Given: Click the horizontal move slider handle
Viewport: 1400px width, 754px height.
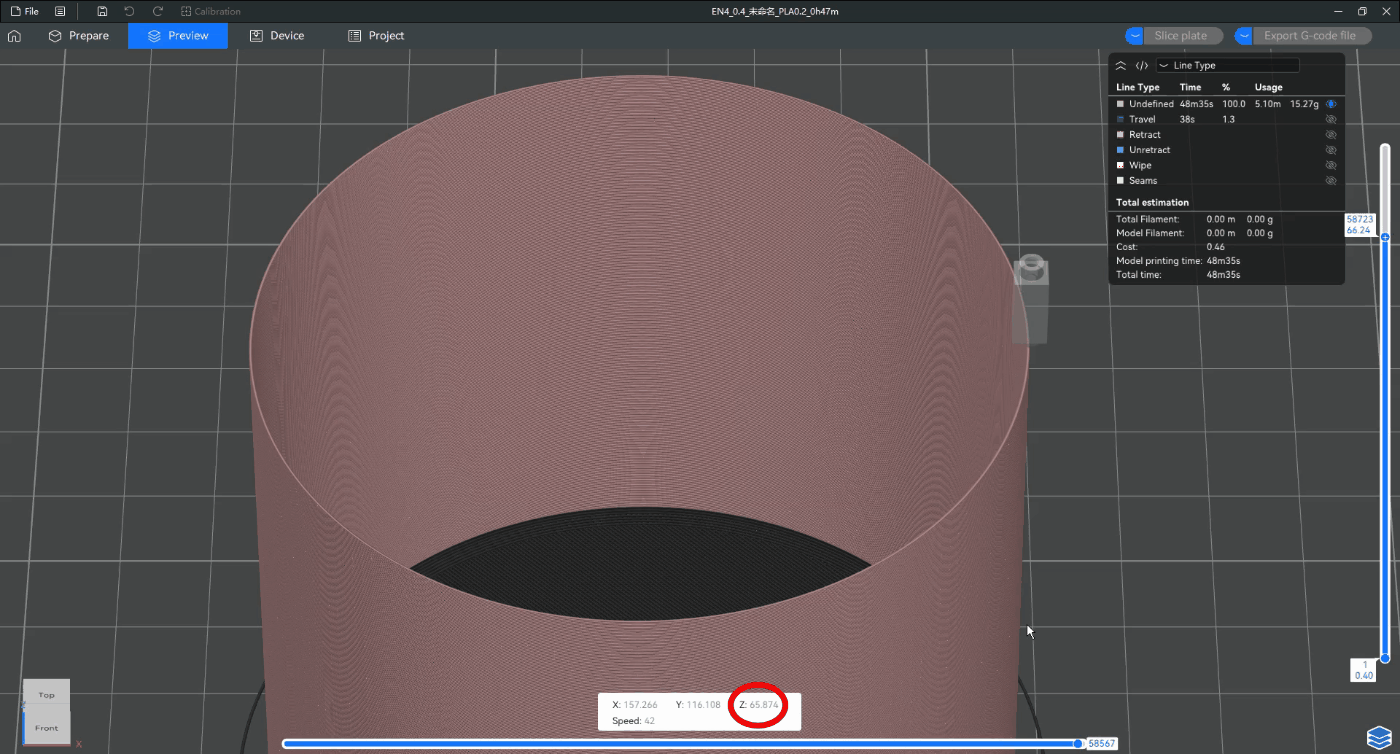Looking at the screenshot, I should pos(1077,743).
